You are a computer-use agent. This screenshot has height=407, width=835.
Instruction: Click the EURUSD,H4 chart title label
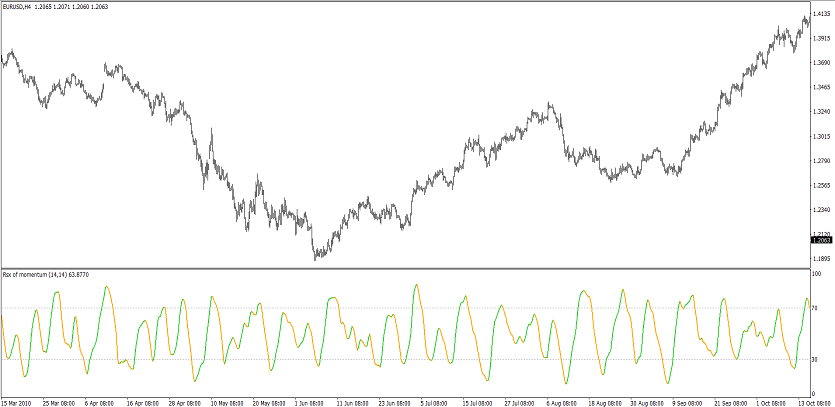coord(26,6)
